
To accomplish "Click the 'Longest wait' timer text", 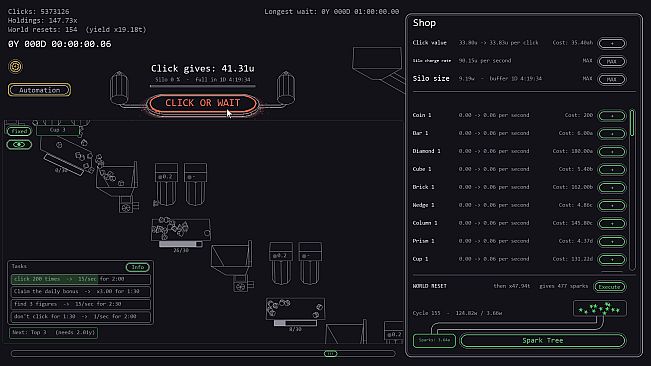I will point(332,12).
